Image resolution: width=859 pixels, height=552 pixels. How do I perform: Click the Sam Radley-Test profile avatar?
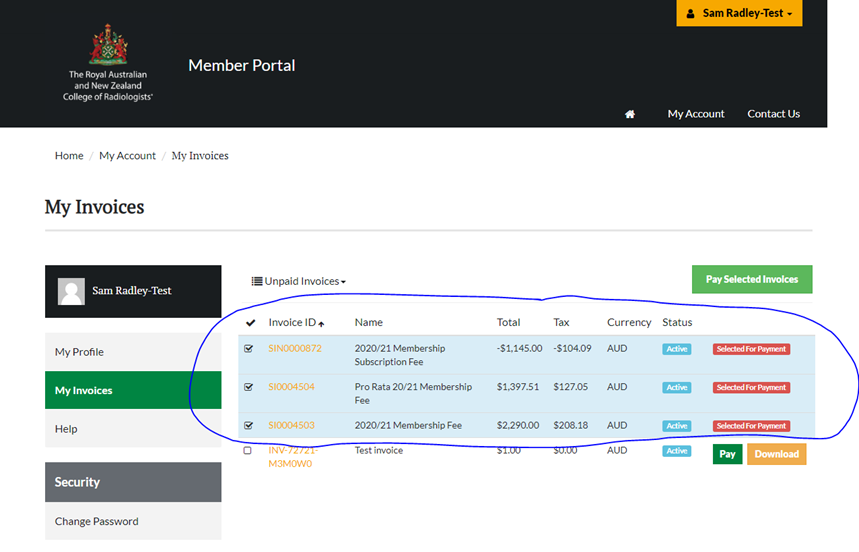coord(71,291)
